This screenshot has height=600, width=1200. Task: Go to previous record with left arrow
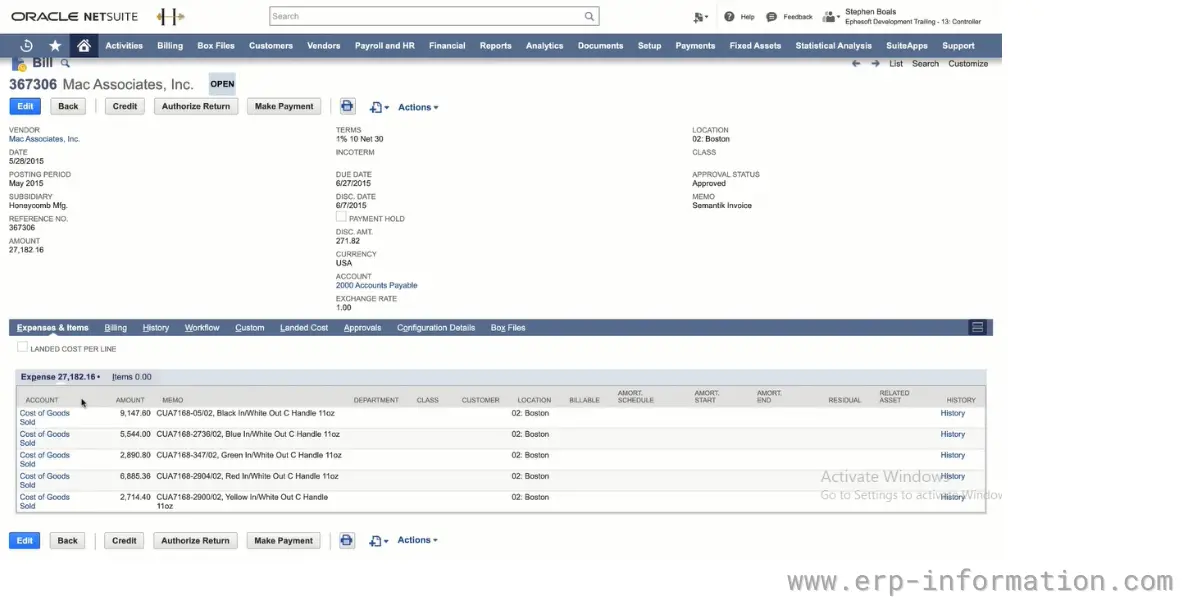[x=856, y=64]
